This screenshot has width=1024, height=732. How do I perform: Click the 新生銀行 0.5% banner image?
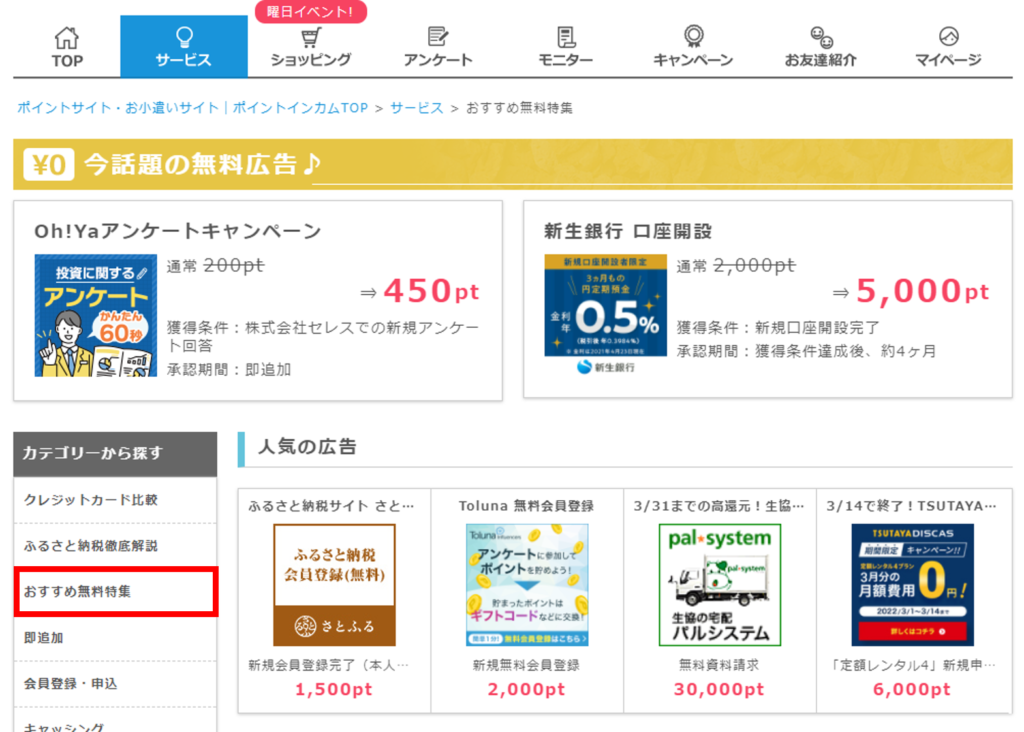605,314
